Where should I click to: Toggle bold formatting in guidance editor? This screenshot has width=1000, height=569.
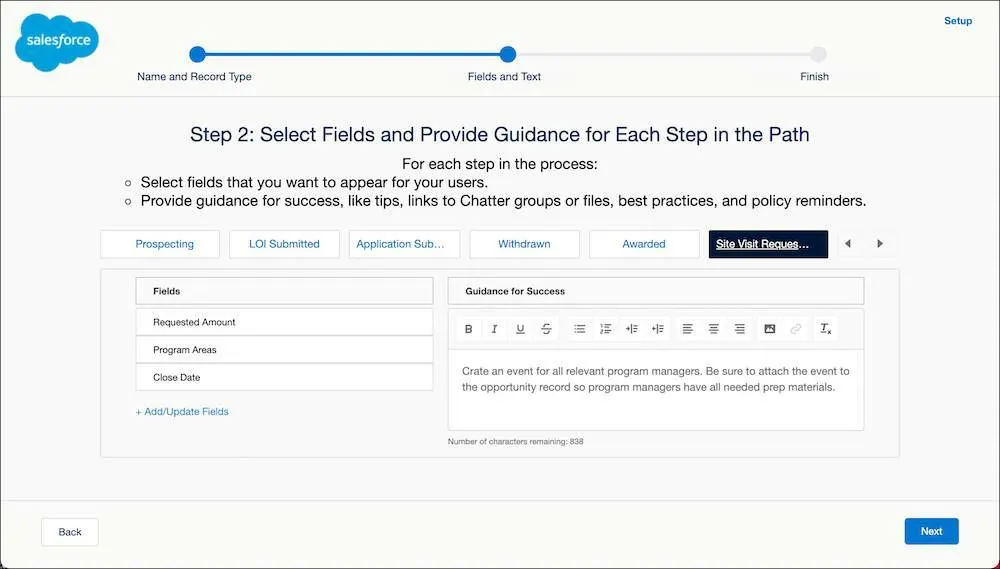click(468, 329)
